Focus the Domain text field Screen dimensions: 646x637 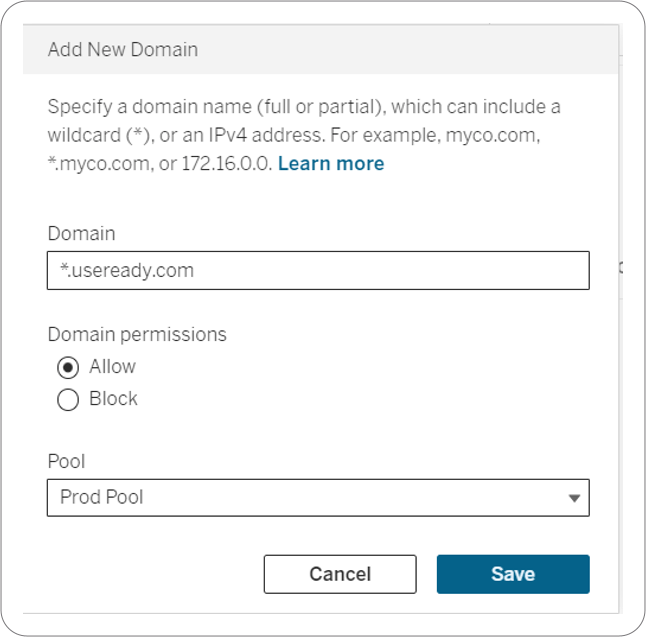[318, 270]
